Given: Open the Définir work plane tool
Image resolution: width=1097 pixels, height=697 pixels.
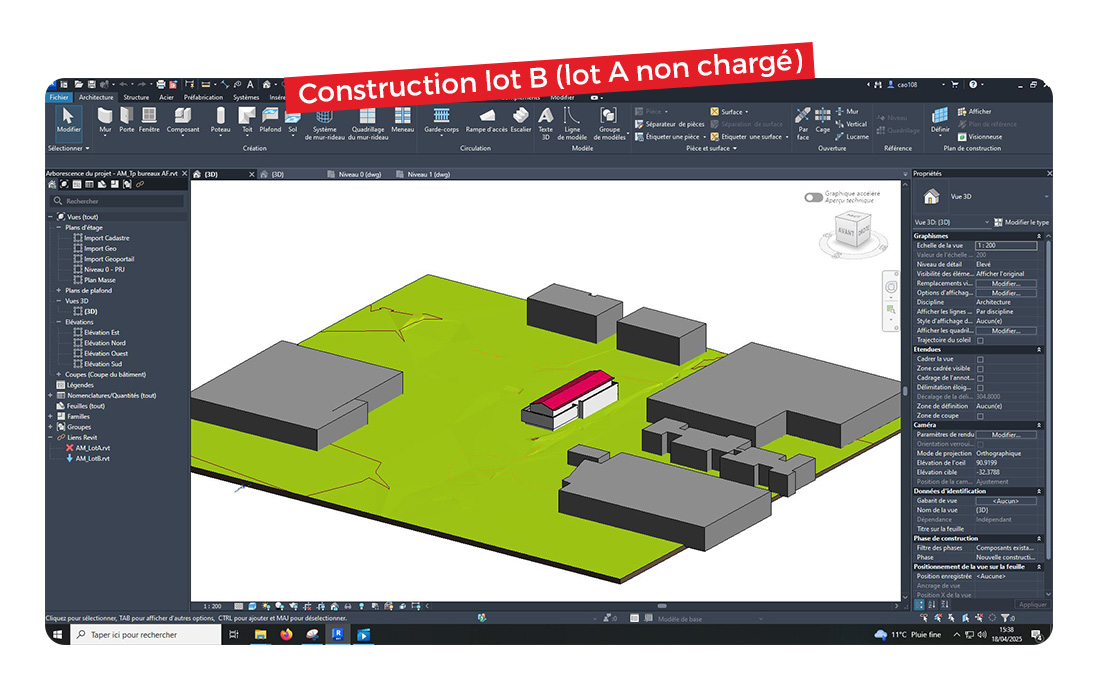Looking at the screenshot, I should pos(940,120).
